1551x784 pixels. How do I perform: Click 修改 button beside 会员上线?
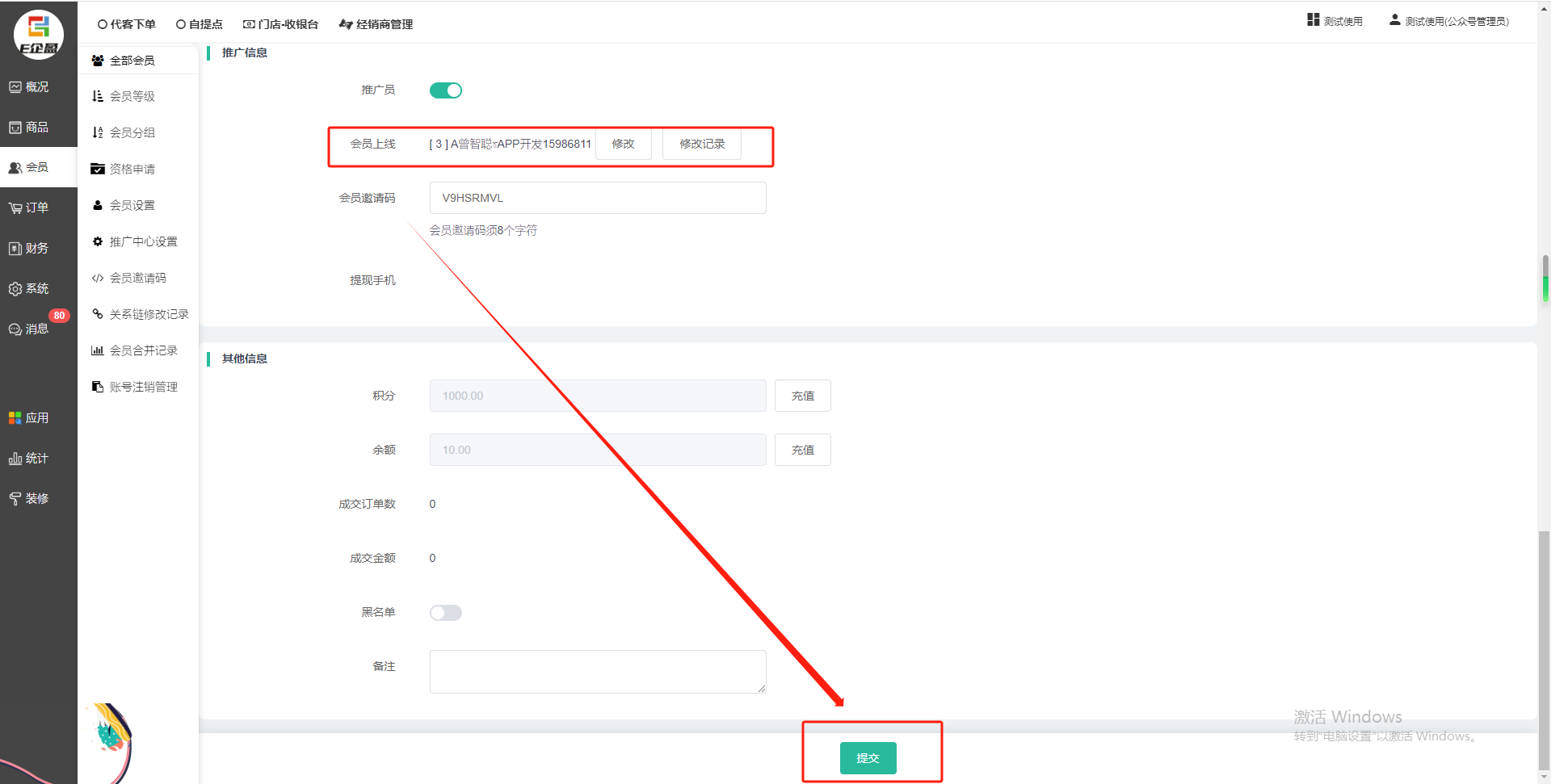coord(623,144)
